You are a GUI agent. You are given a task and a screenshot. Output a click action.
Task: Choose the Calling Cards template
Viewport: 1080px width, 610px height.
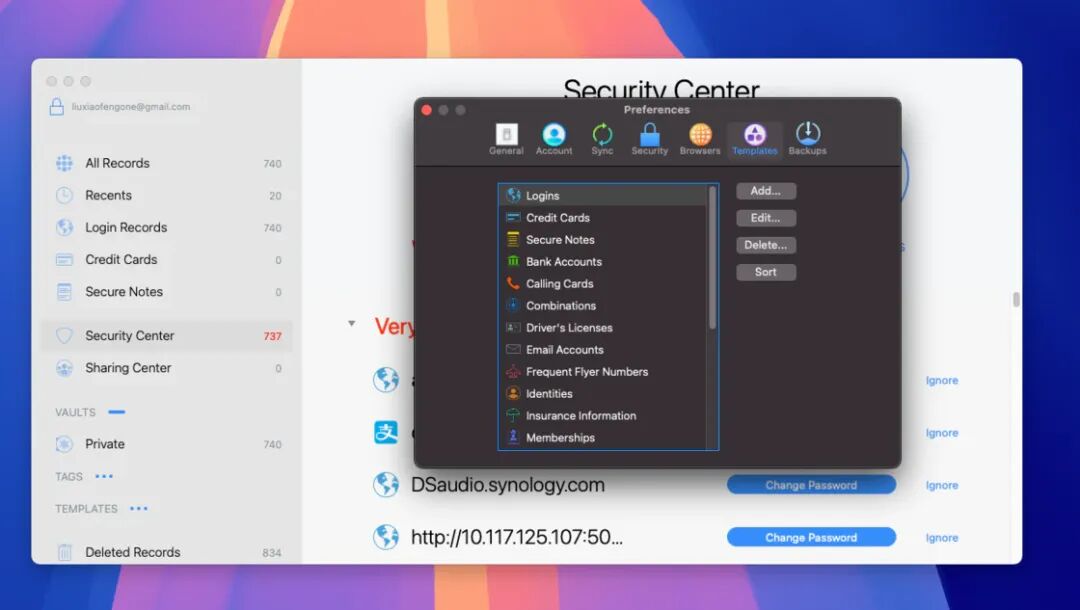point(603,284)
